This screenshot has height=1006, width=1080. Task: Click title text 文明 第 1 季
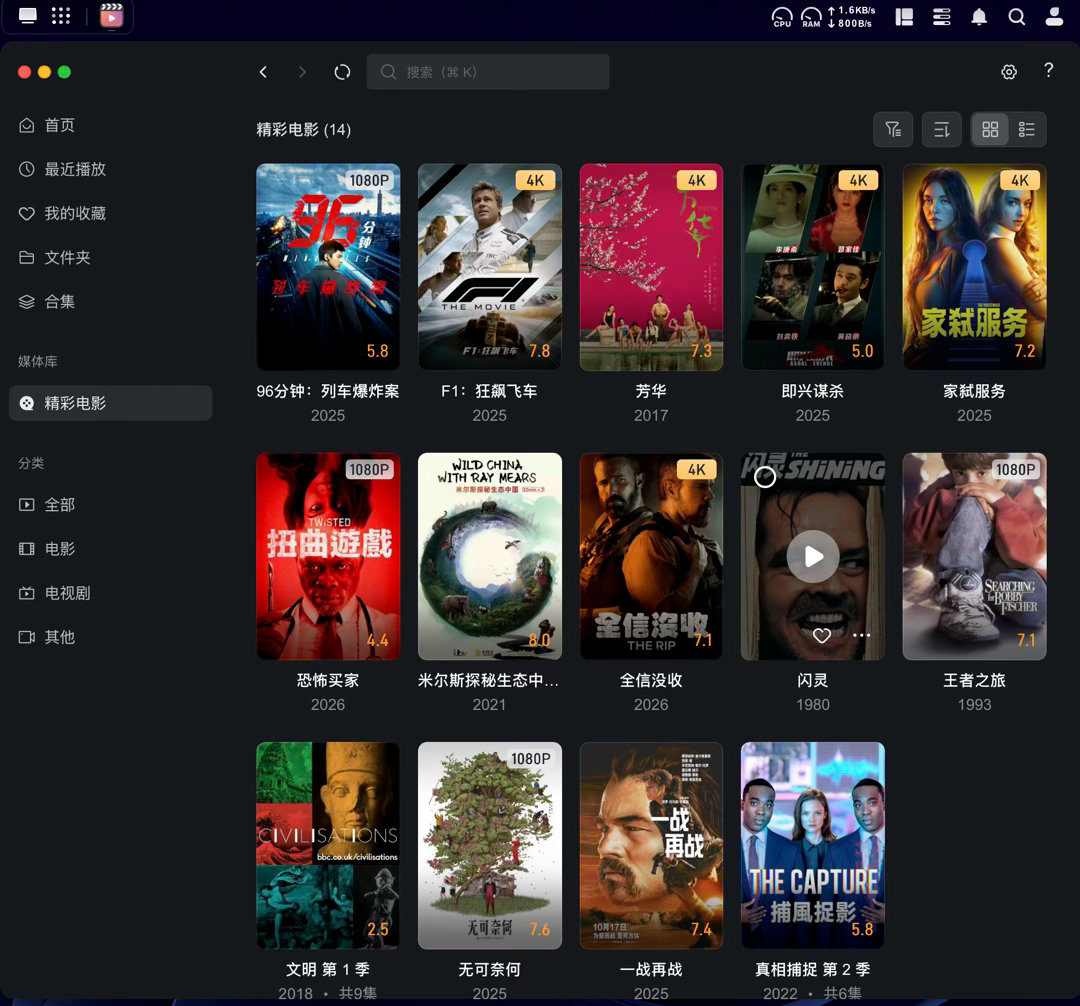328,970
